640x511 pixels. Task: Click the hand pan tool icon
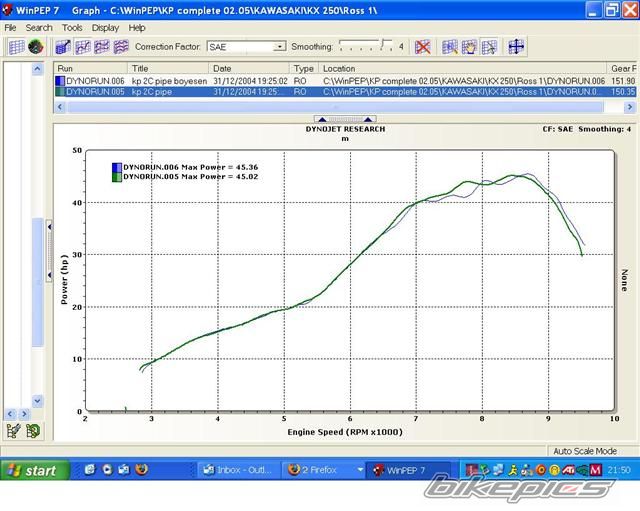[470, 46]
